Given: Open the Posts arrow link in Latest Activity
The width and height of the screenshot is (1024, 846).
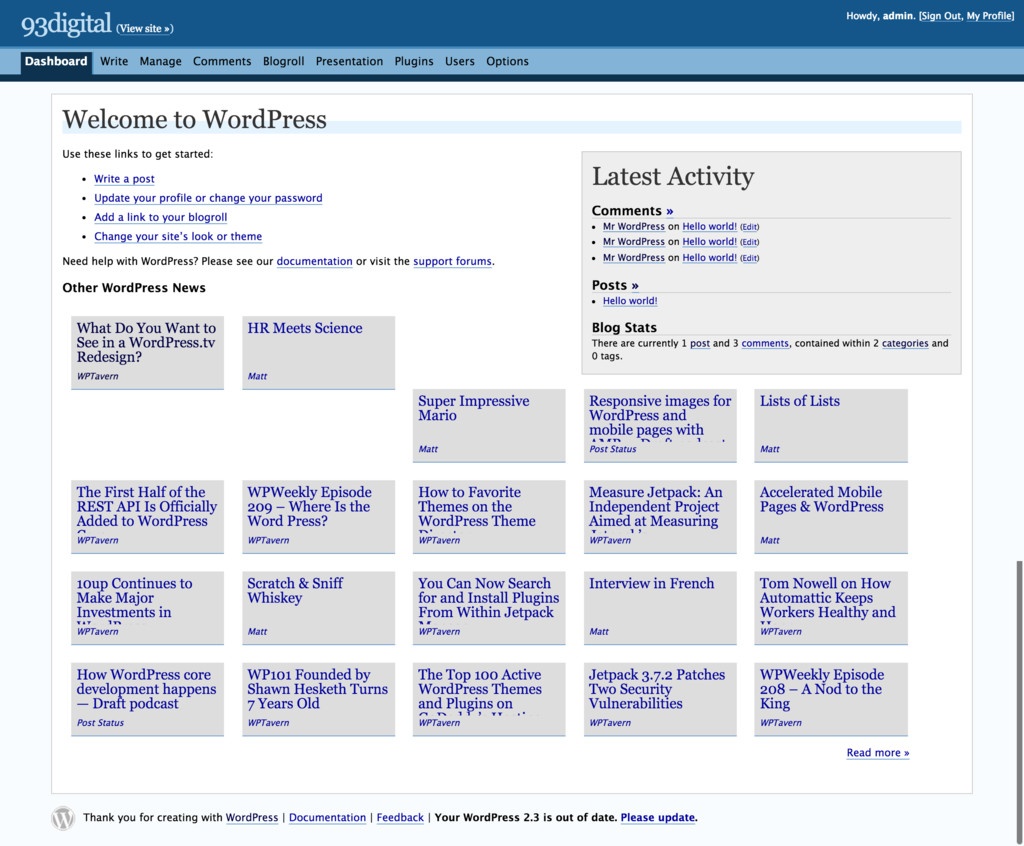Looking at the screenshot, I should tap(634, 285).
